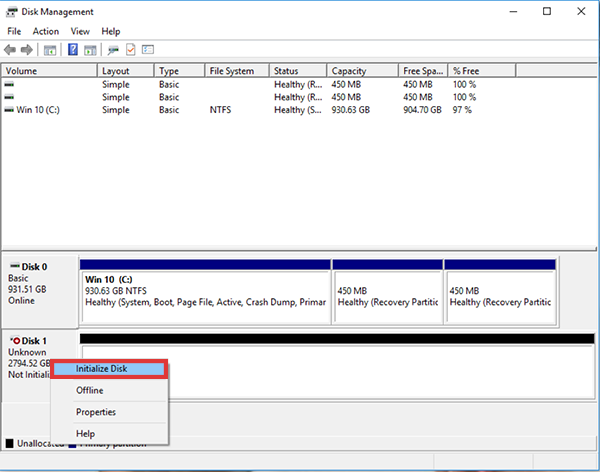Select the middle 450 MB recovery partition block

coord(388,292)
